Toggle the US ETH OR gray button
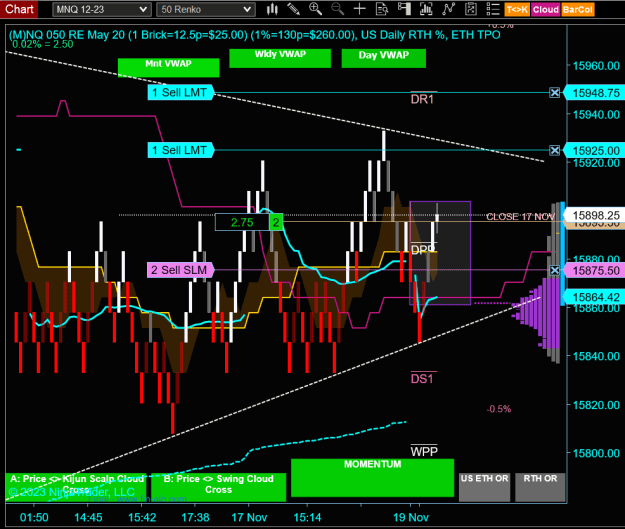Screen dimensions: 625x529 coord(484,487)
